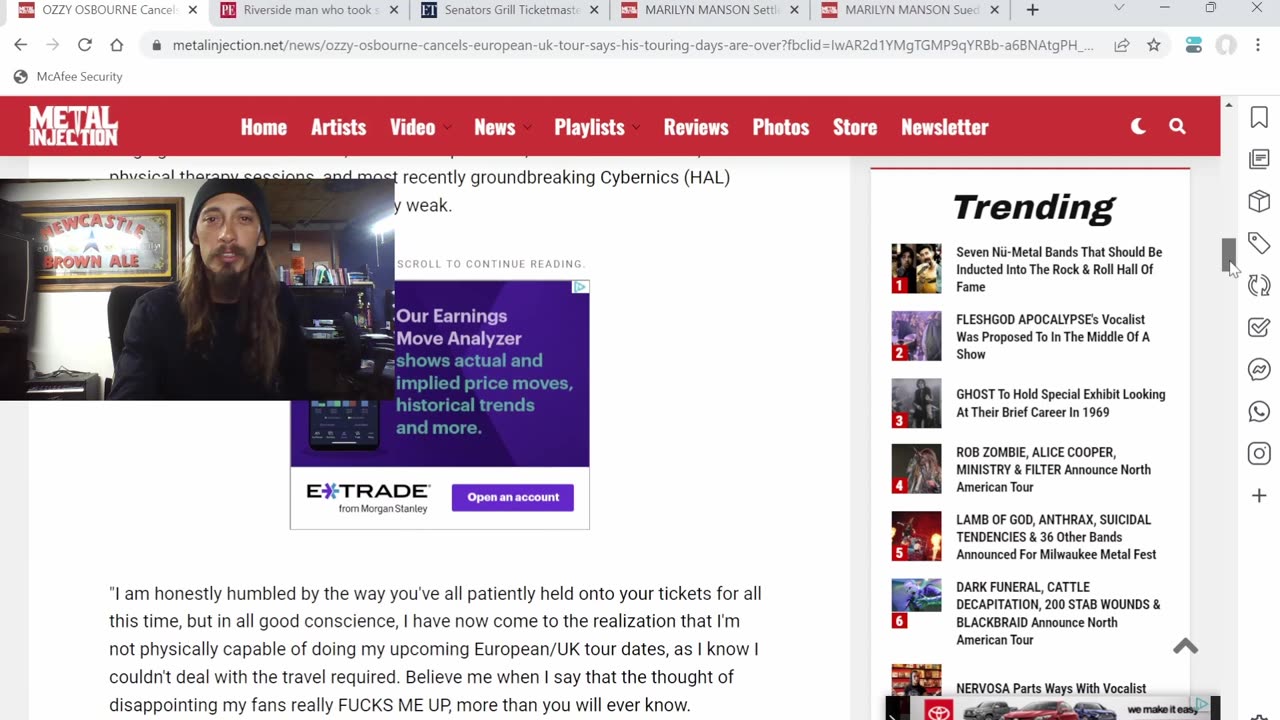Open the sidebar price tag icon
The width and height of the screenshot is (1280, 720).
[x=1259, y=243]
